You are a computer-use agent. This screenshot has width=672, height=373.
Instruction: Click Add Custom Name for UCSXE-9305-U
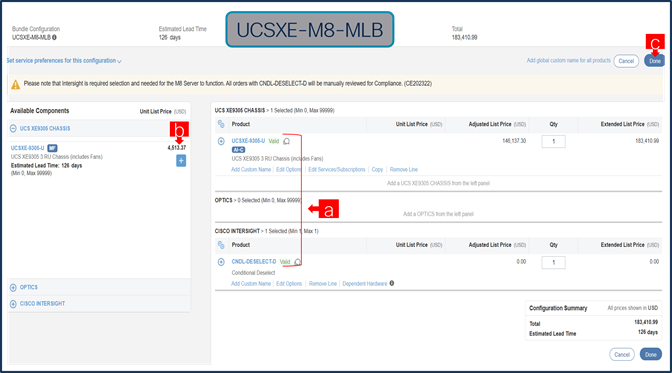point(251,169)
